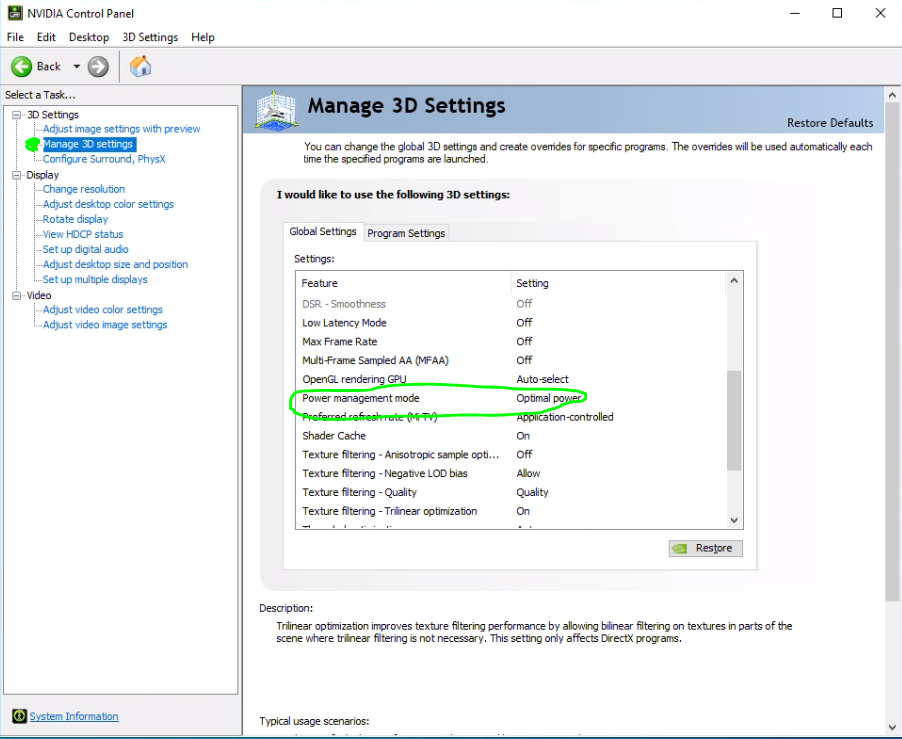The image size is (902, 739).
Task: Switch to Program Settings tab
Action: coord(406,233)
